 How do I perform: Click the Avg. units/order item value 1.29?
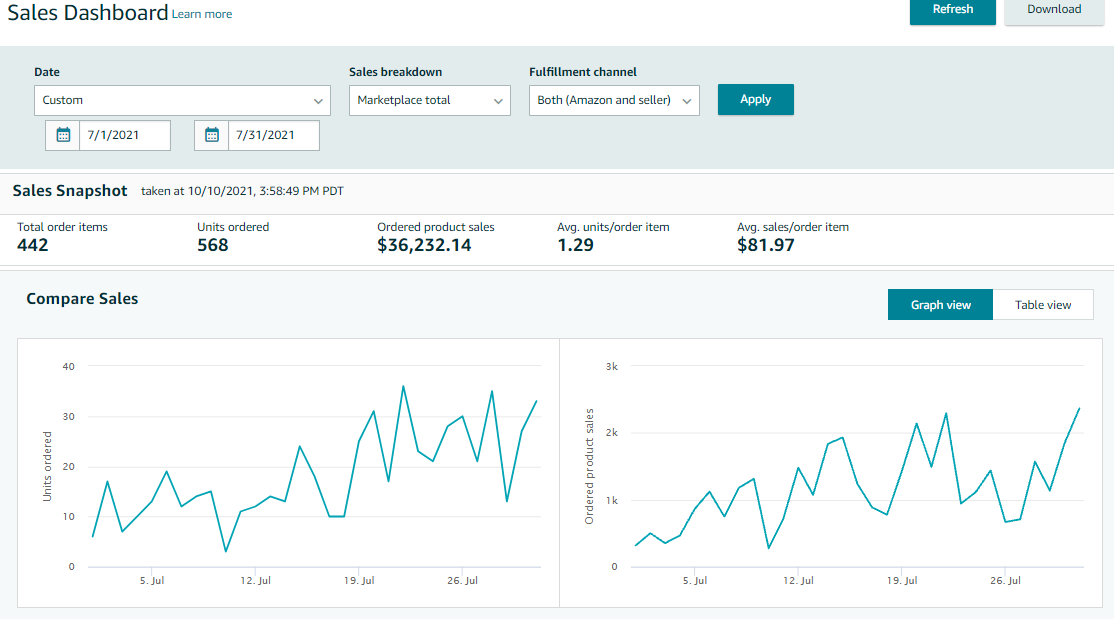pyautogui.click(x=575, y=245)
